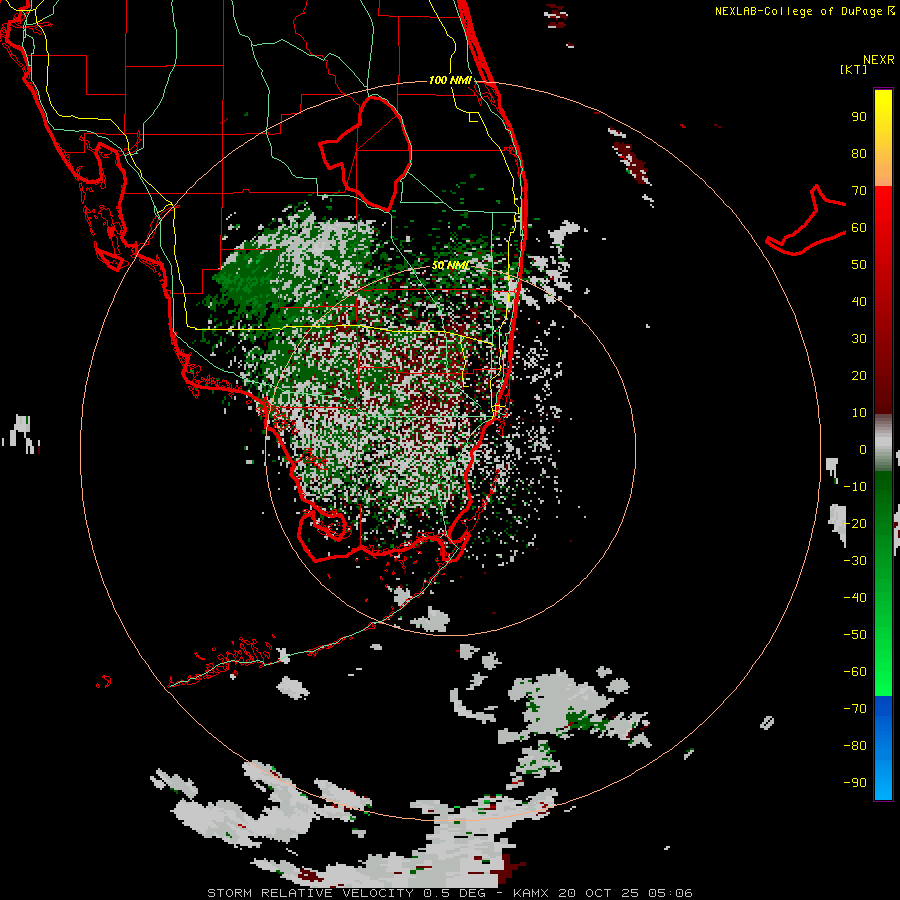Click the -50 value on the velocity scale

pos(855,635)
